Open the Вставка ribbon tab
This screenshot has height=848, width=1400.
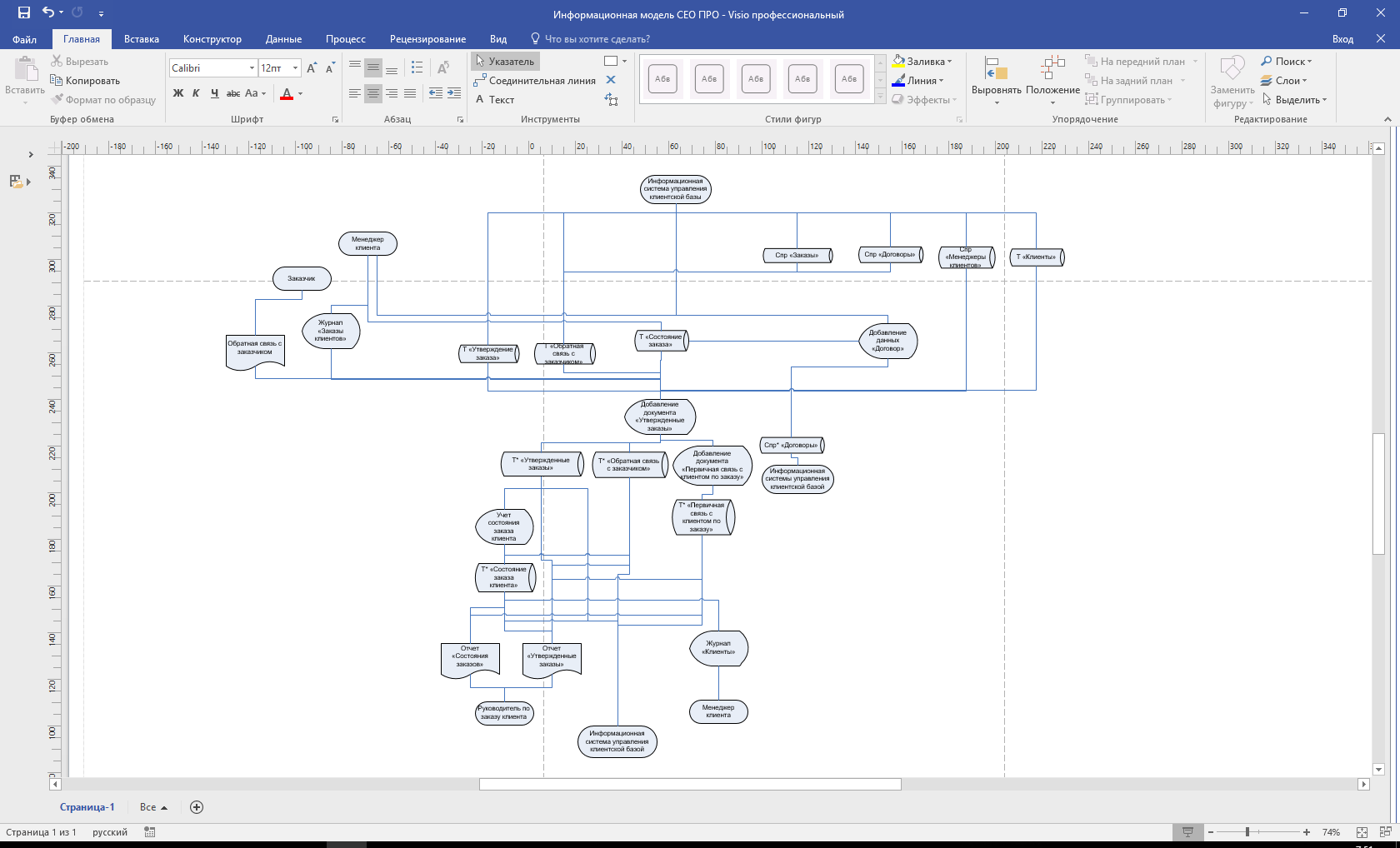click(x=142, y=39)
